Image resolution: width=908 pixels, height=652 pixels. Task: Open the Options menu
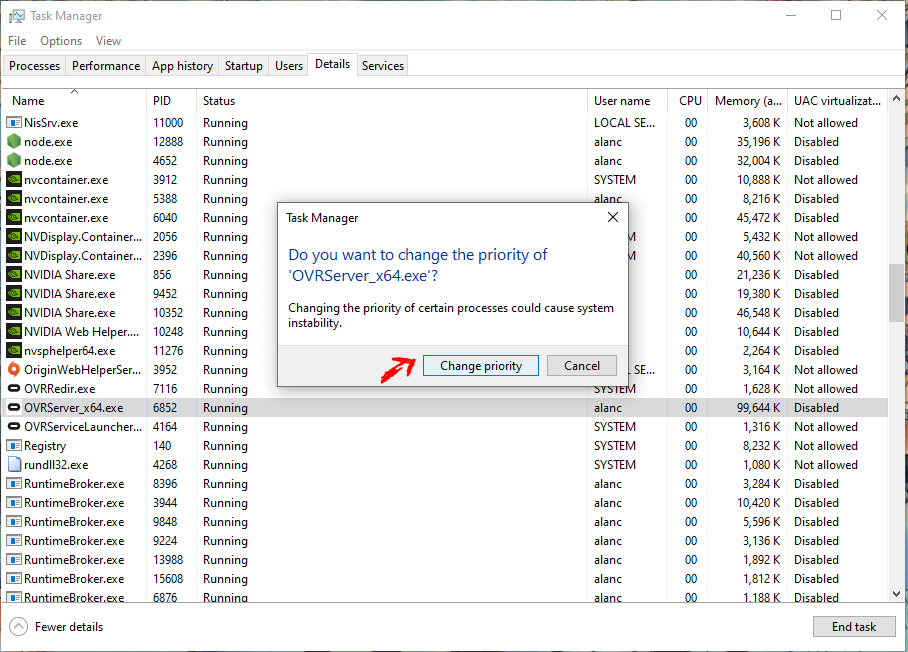[x=61, y=41]
